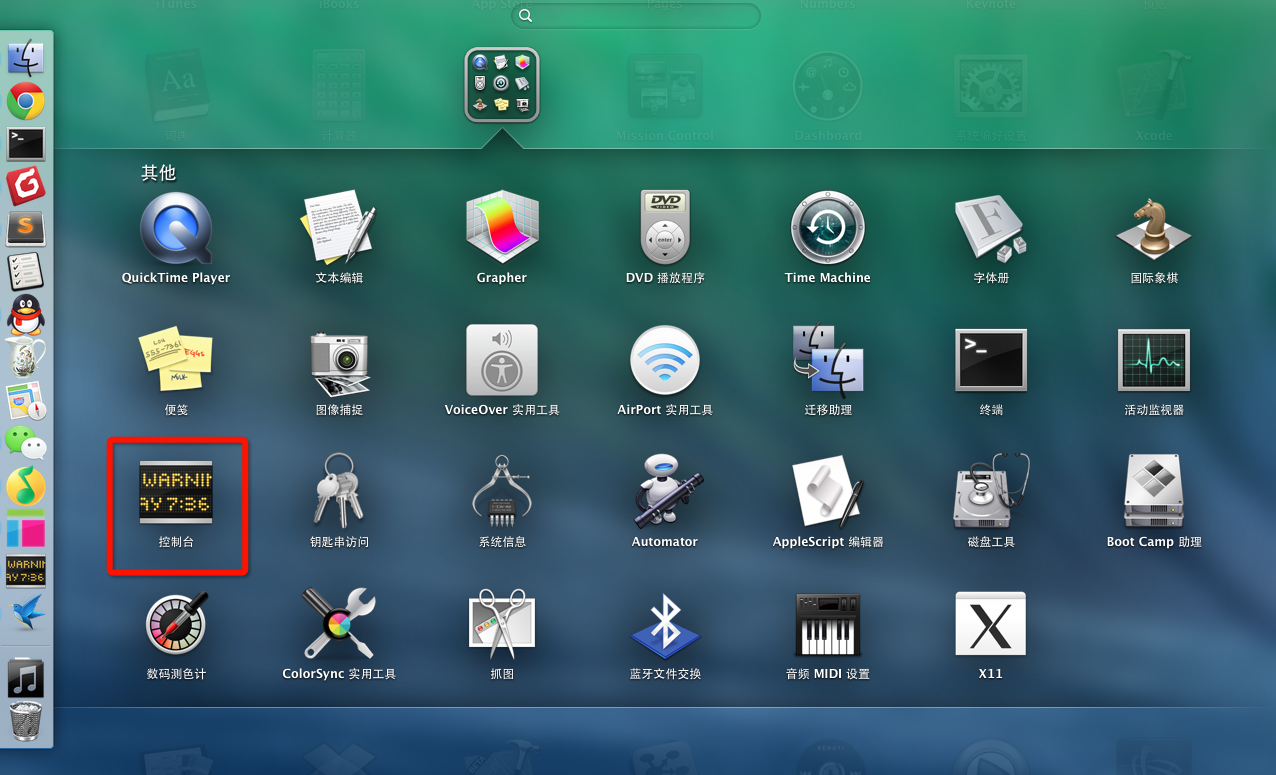Open Boot Camp 助理

1154,492
